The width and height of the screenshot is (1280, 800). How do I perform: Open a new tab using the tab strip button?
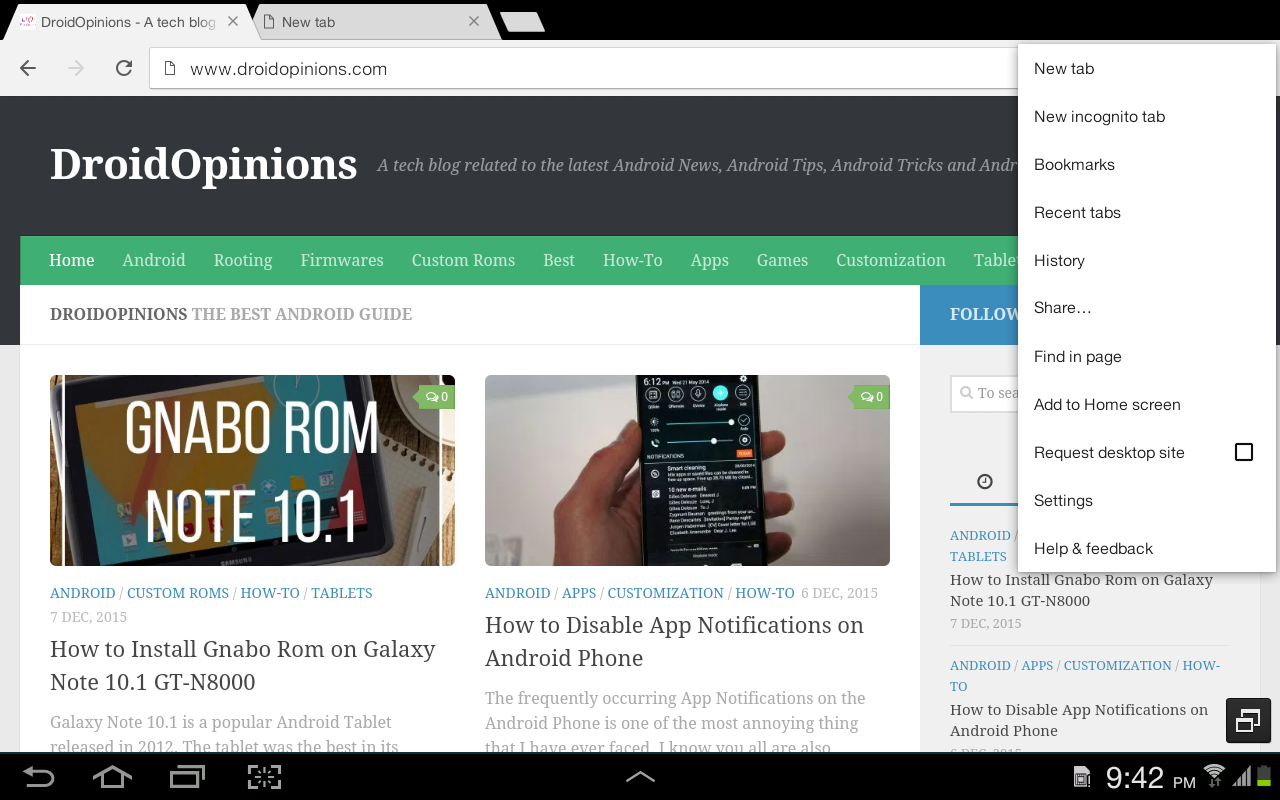click(x=522, y=22)
